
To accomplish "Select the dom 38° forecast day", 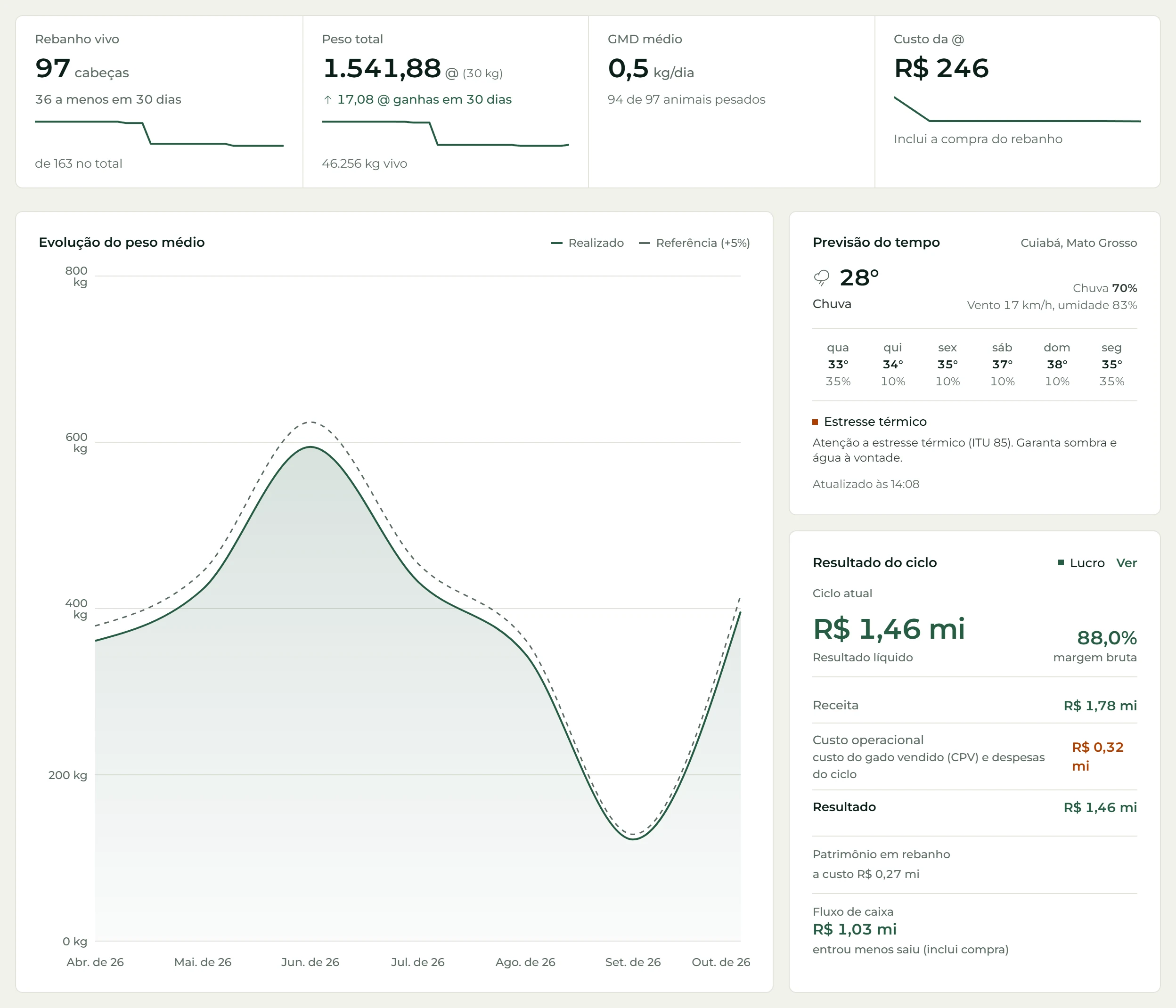I will (x=1057, y=365).
